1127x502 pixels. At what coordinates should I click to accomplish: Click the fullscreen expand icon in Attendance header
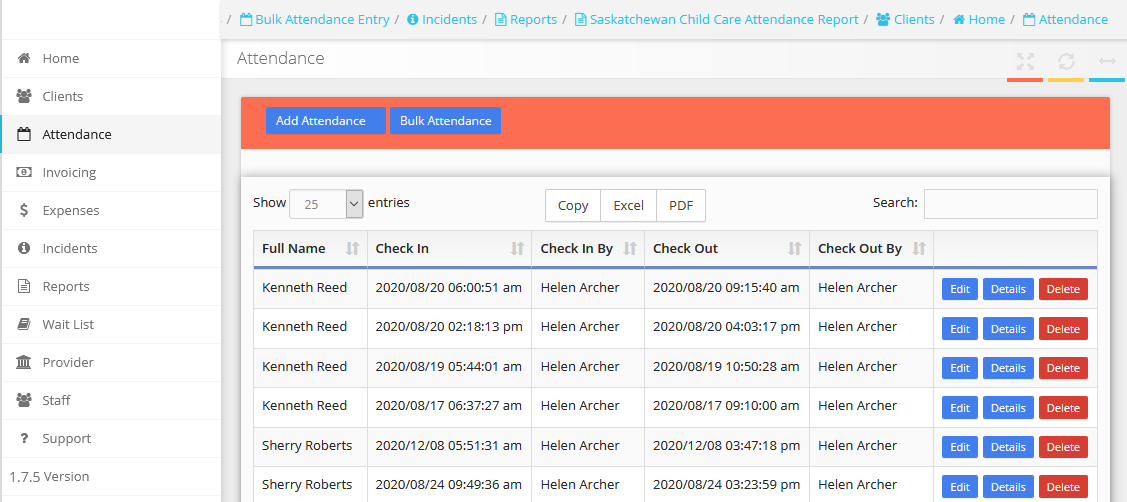[1025, 61]
